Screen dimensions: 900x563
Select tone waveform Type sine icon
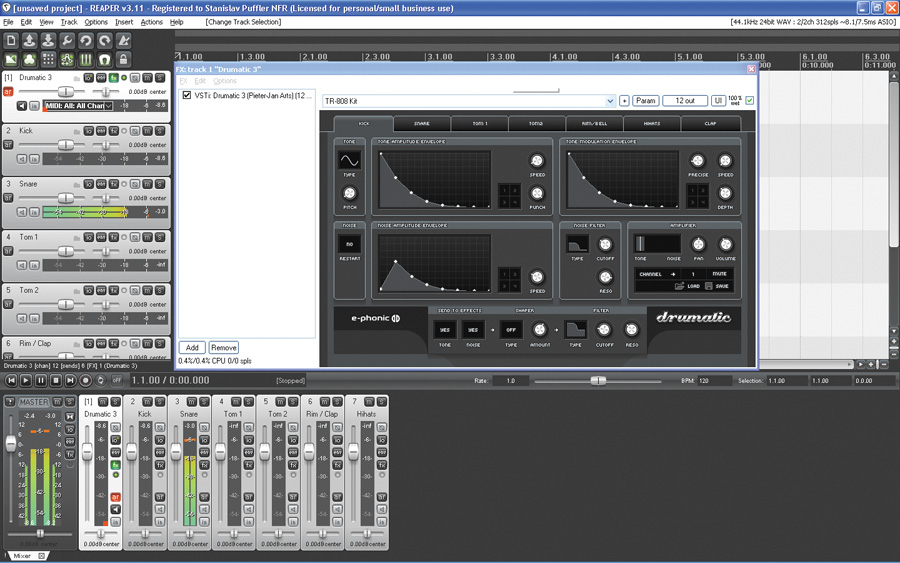coord(350,160)
